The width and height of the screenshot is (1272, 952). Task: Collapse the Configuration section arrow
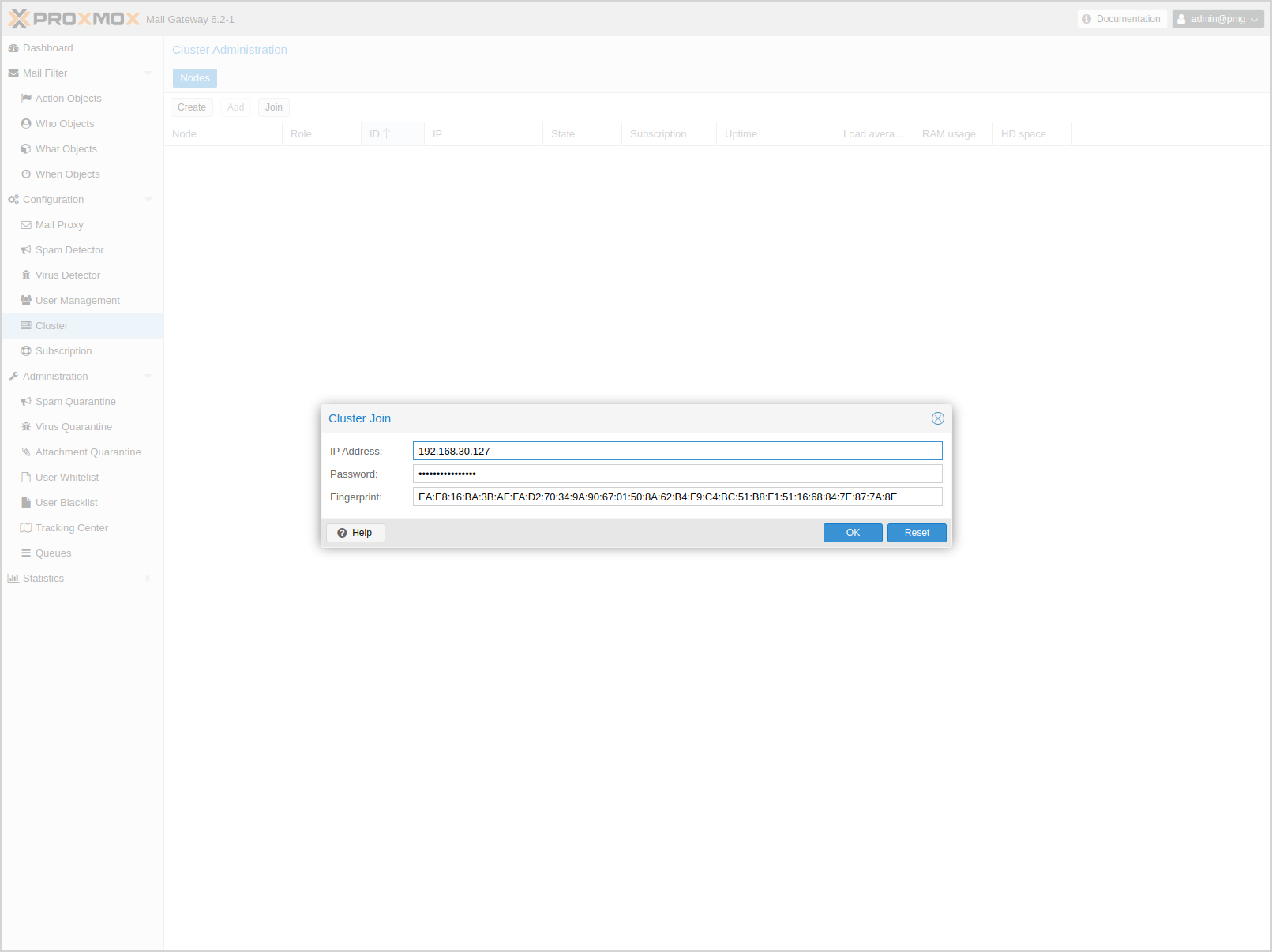click(148, 200)
